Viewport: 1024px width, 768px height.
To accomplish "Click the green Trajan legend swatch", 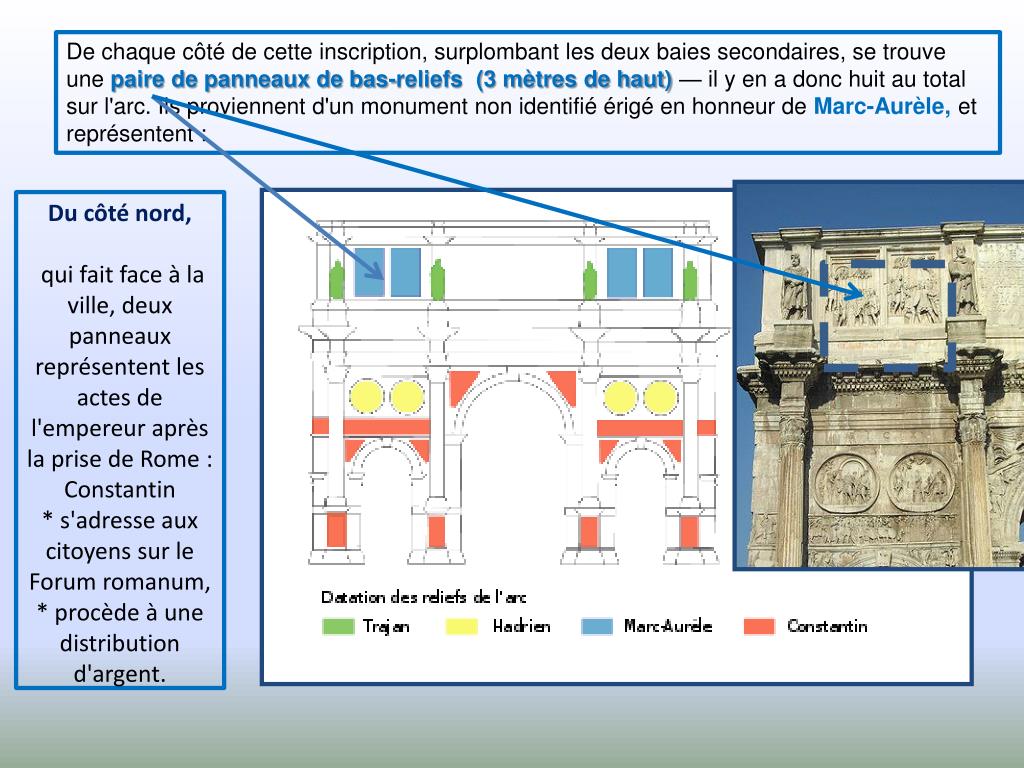I will (x=338, y=626).
